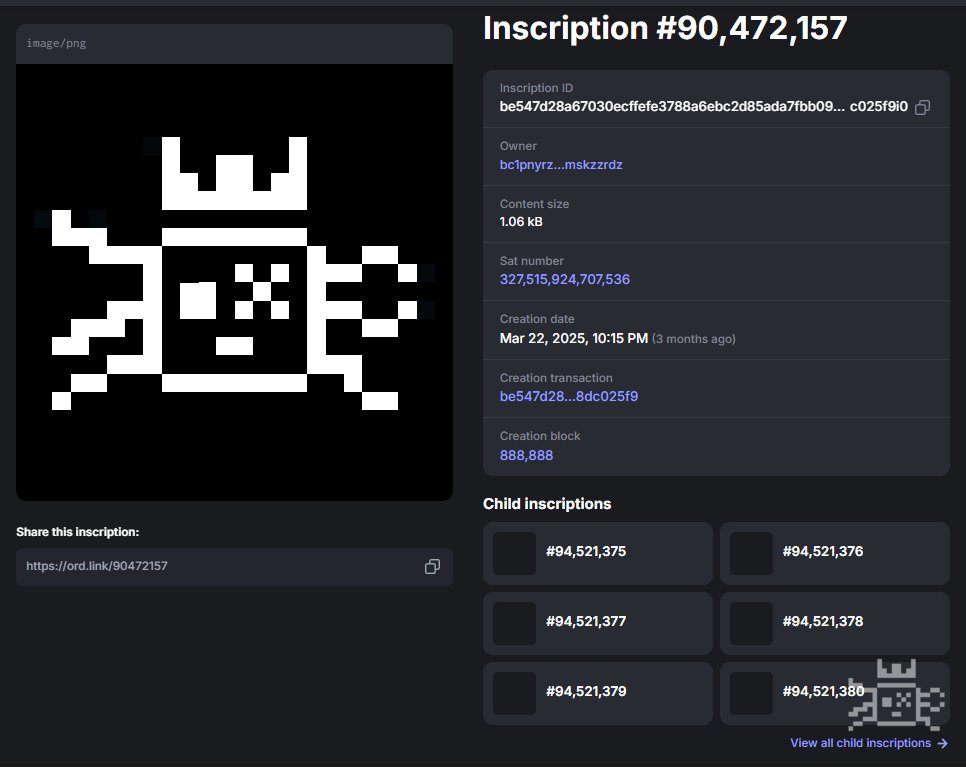This screenshot has height=767, width=966.
Task: Open creation block 888,888
Action: pyautogui.click(x=526, y=455)
